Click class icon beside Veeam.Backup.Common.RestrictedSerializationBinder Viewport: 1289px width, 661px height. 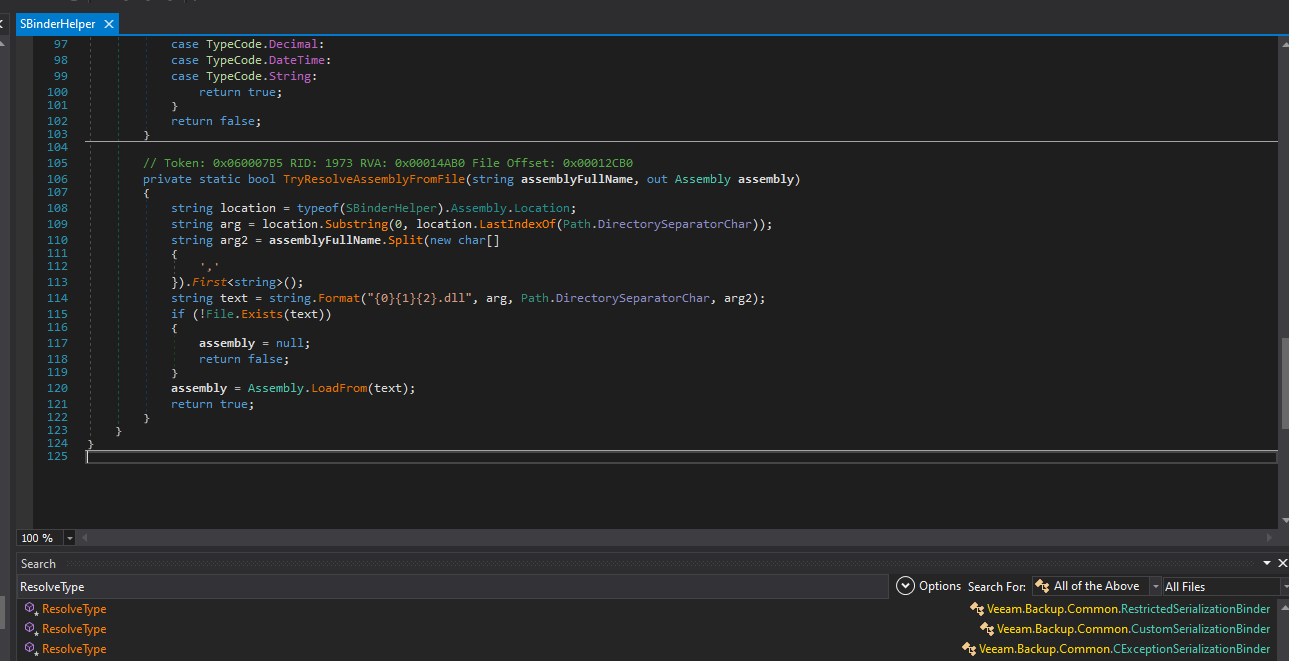pyautogui.click(x=977, y=609)
